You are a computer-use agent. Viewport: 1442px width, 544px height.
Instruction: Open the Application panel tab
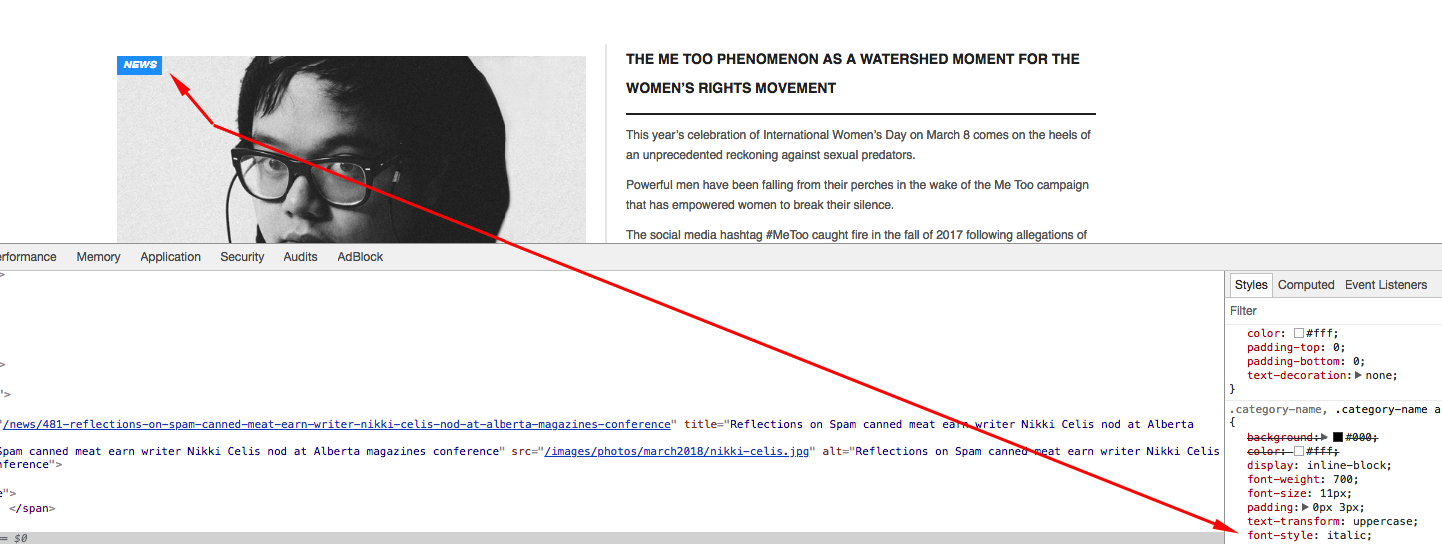(171, 257)
